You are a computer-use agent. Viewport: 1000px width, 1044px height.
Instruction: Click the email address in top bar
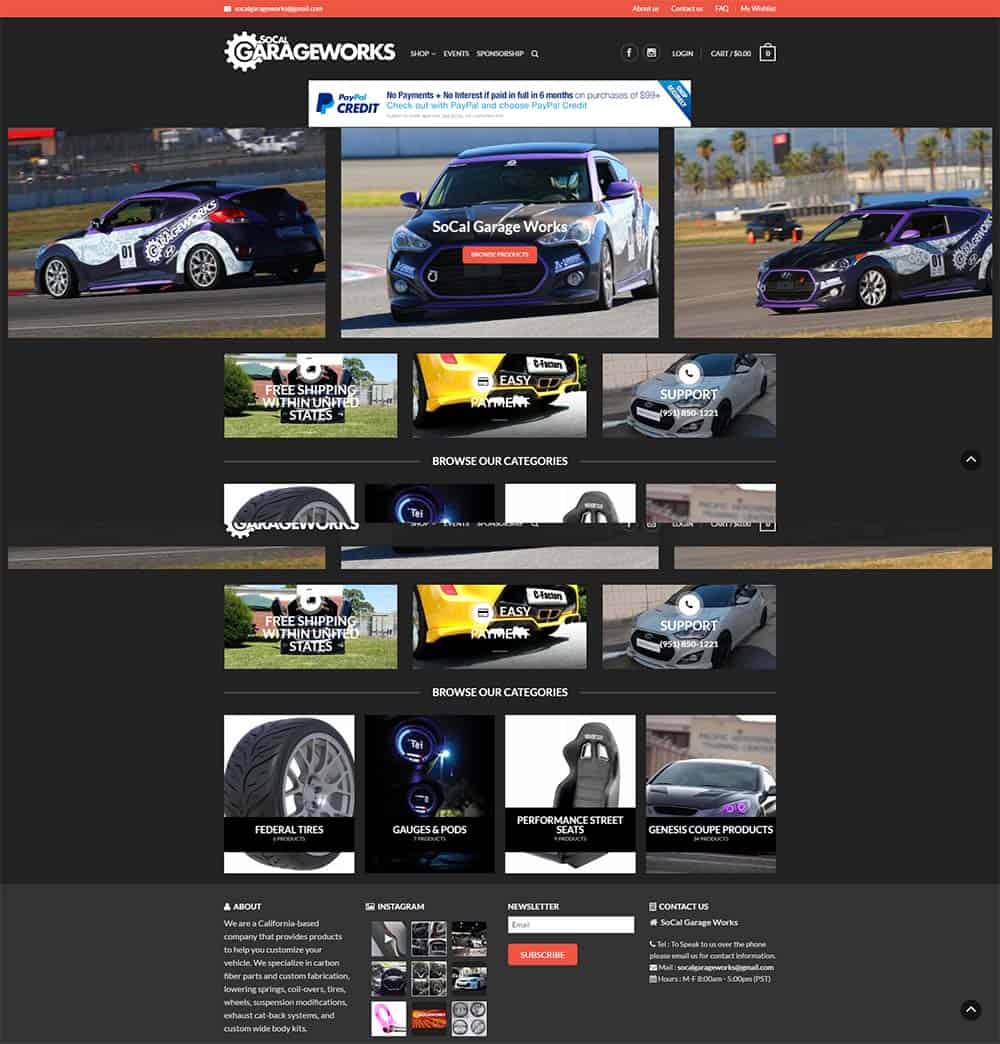278,9
